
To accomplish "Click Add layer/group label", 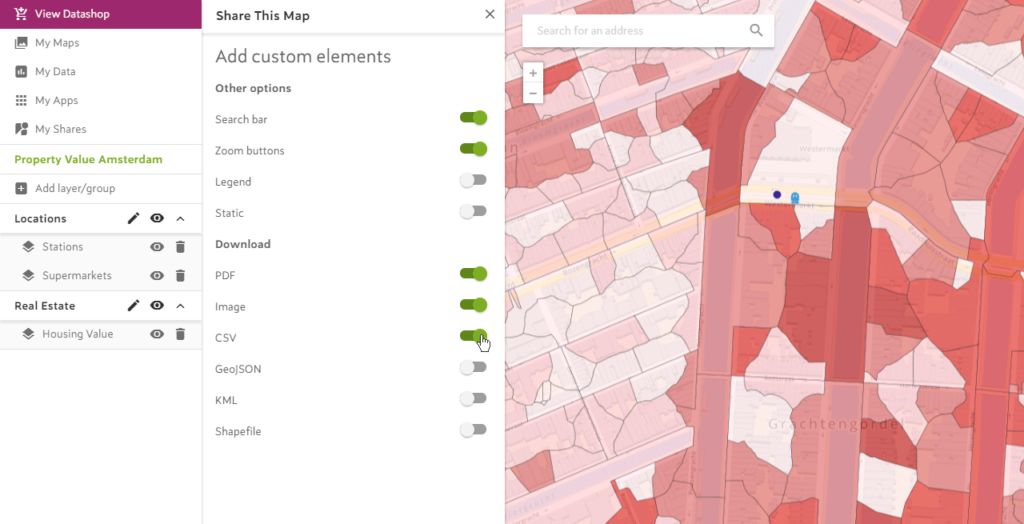I will click(x=75, y=188).
